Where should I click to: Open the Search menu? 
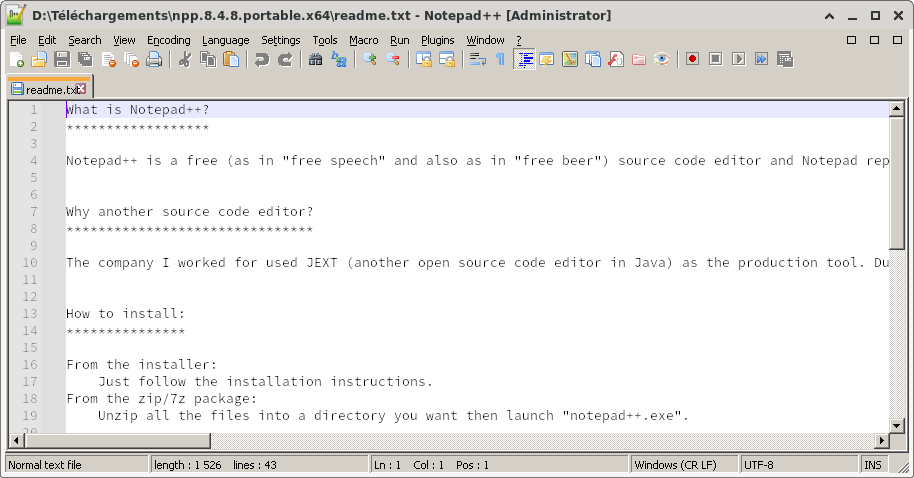[85, 40]
